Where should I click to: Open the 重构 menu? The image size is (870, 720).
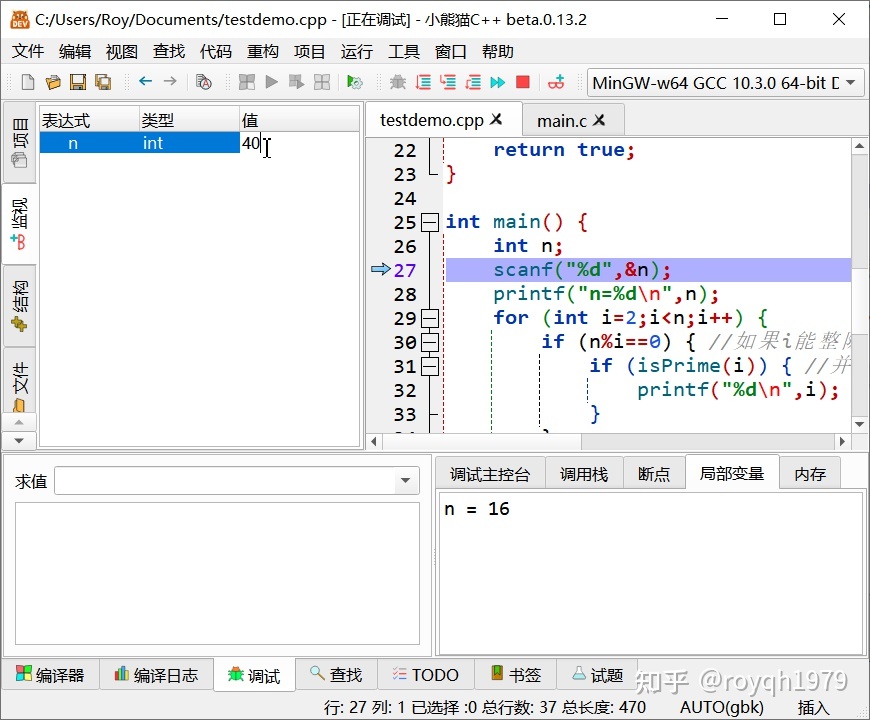(x=263, y=52)
